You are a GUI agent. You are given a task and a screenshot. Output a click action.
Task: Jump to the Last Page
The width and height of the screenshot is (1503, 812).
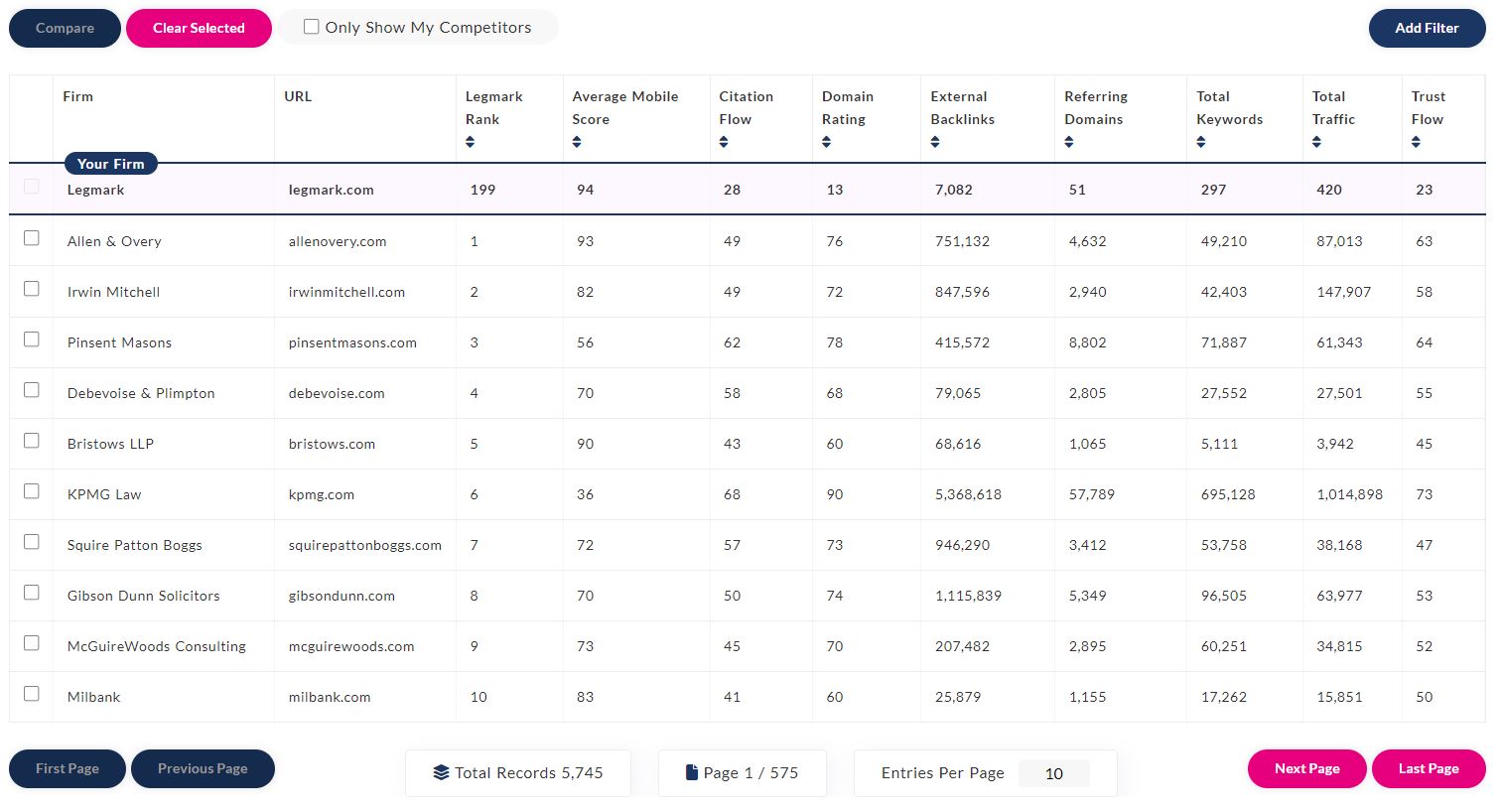click(x=1428, y=768)
